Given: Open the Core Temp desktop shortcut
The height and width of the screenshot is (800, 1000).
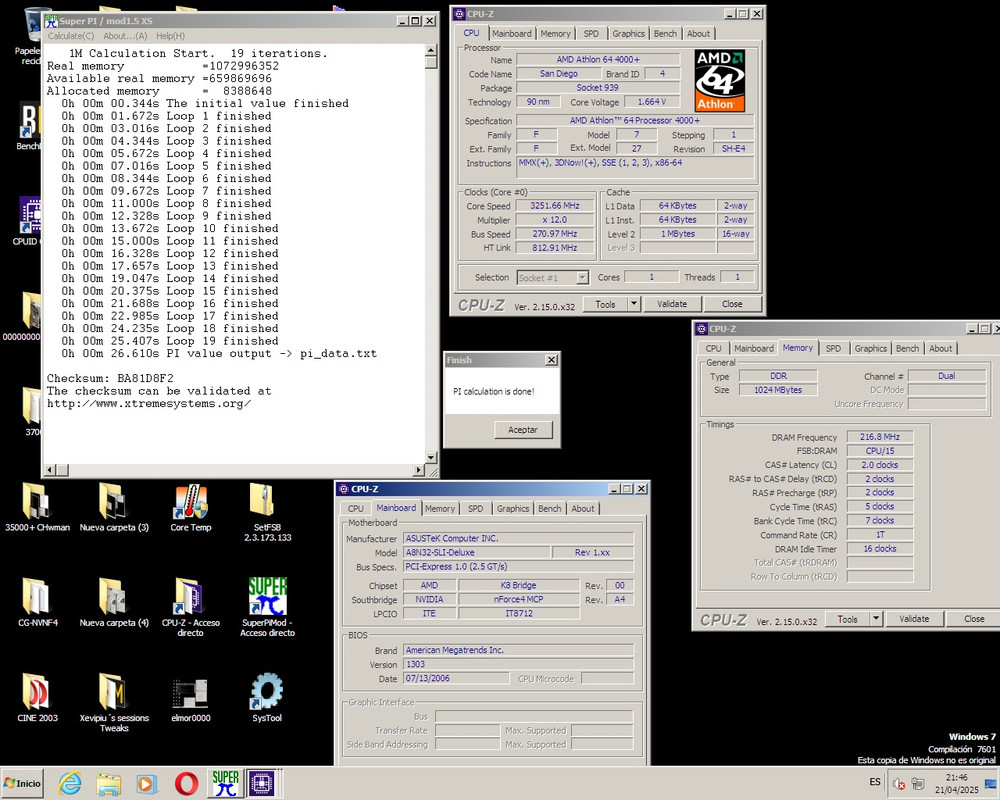Looking at the screenshot, I should [x=191, y=508].
